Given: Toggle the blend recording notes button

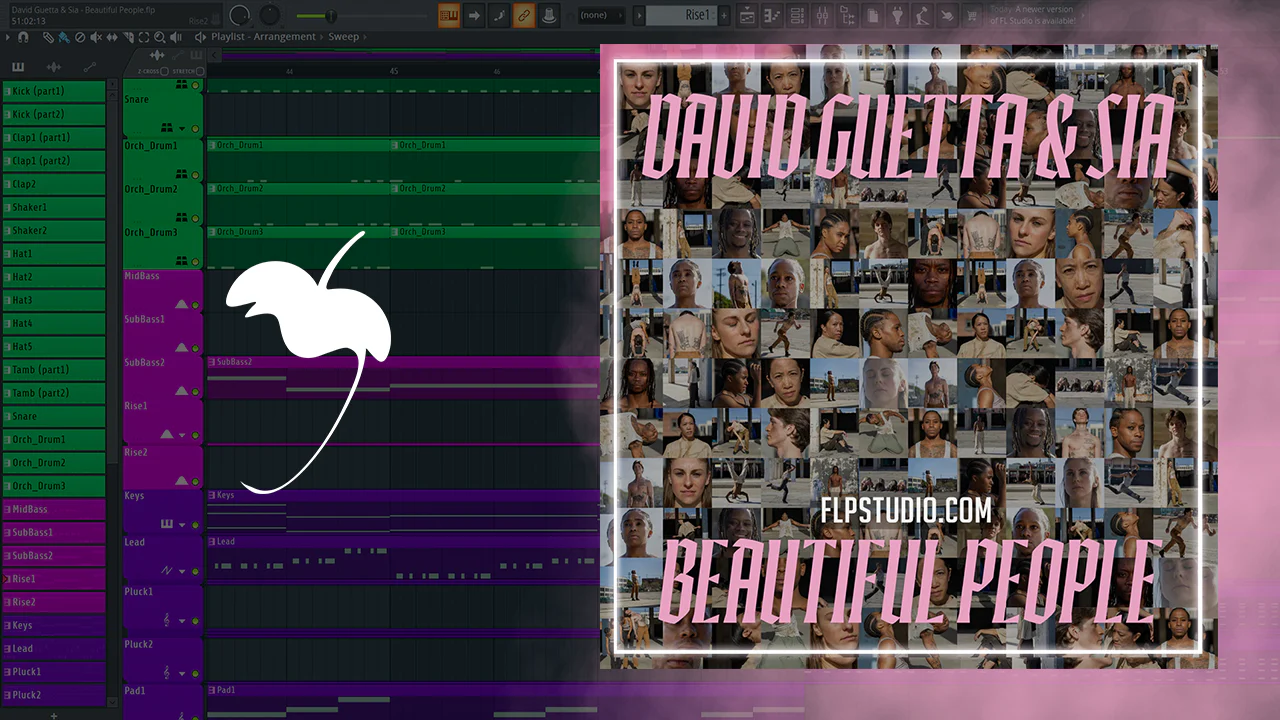Looking at the screenshot, I should 499,15.
